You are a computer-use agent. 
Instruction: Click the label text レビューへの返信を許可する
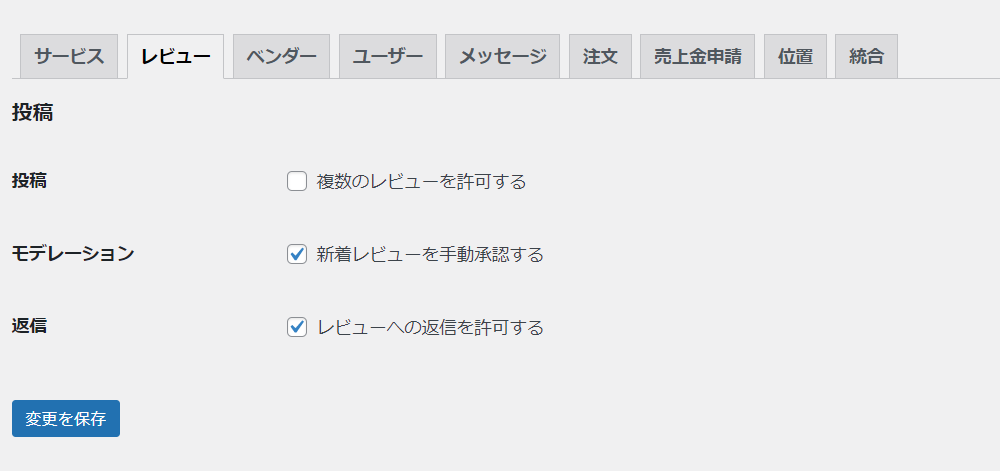430,327
